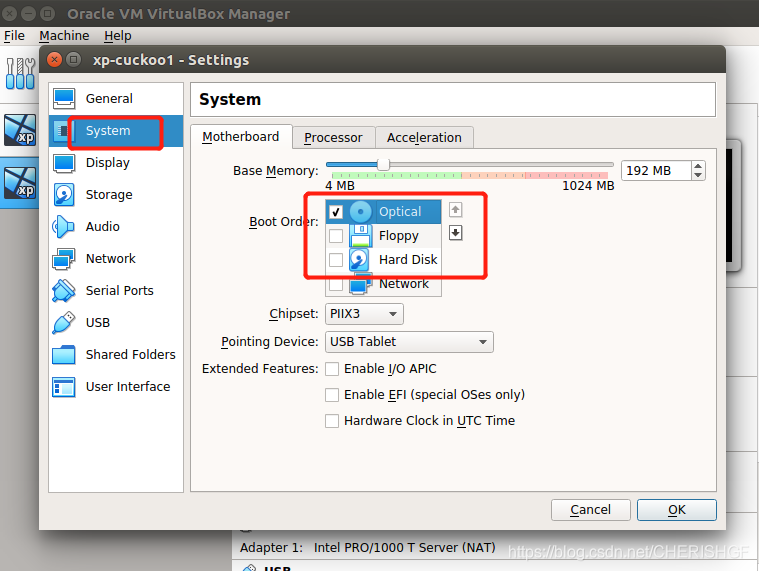The image size is (759, 571).
Task: Open the Shared Folders folder icon
Action: pos(64,355)
